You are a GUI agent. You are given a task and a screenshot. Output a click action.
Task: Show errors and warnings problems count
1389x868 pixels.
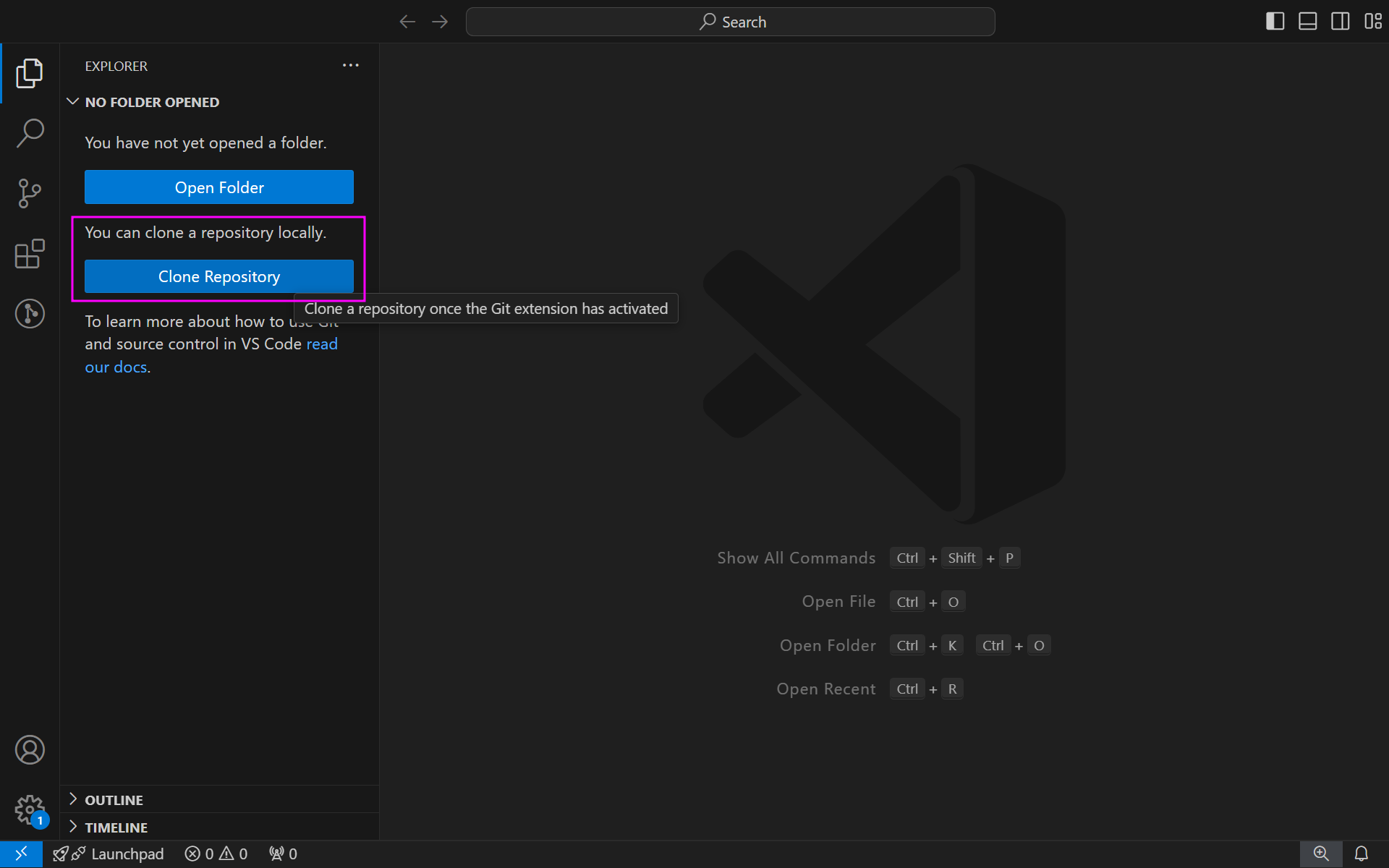(216, 854)
